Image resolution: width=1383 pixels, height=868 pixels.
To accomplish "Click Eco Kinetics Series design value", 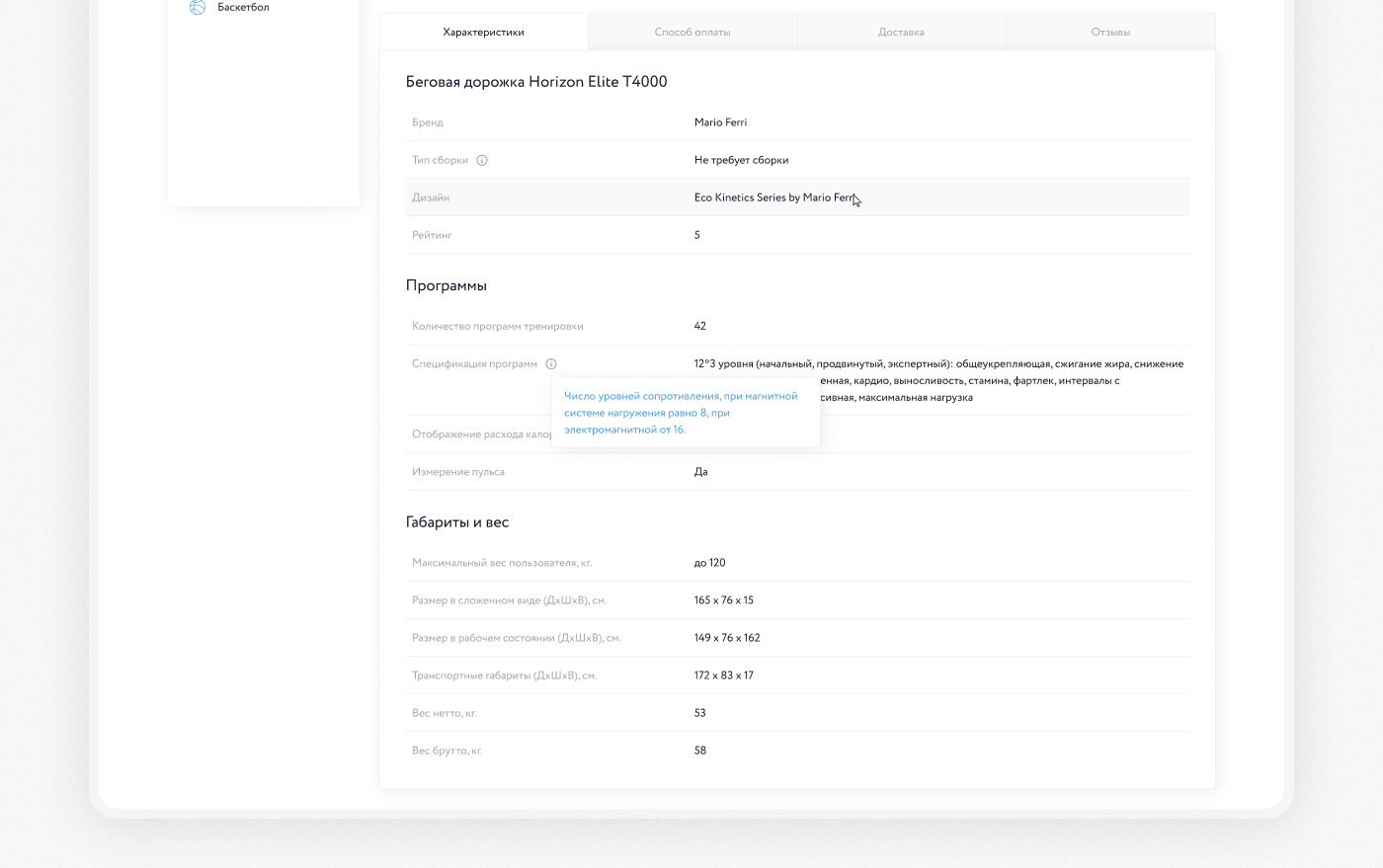I will click(x=773, y=197).
